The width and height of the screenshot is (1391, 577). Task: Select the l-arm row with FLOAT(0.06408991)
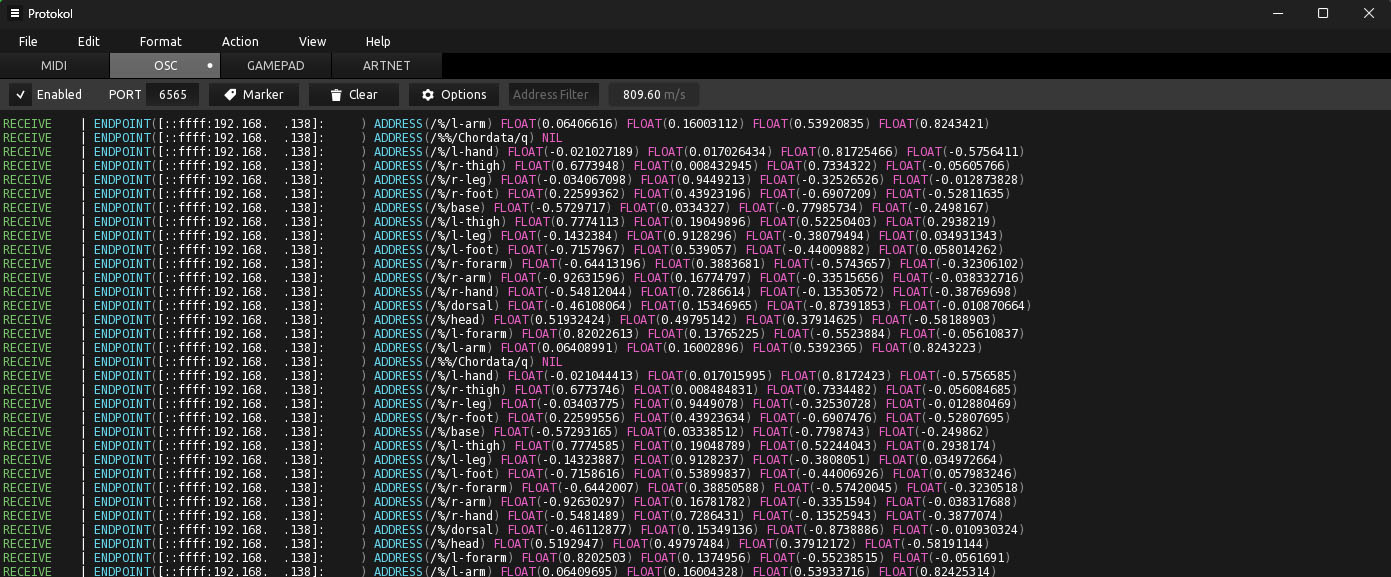[491, 348]
